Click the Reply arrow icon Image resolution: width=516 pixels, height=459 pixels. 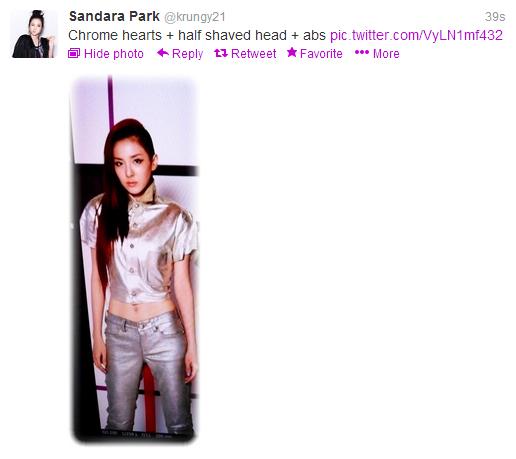pos(163,53)
